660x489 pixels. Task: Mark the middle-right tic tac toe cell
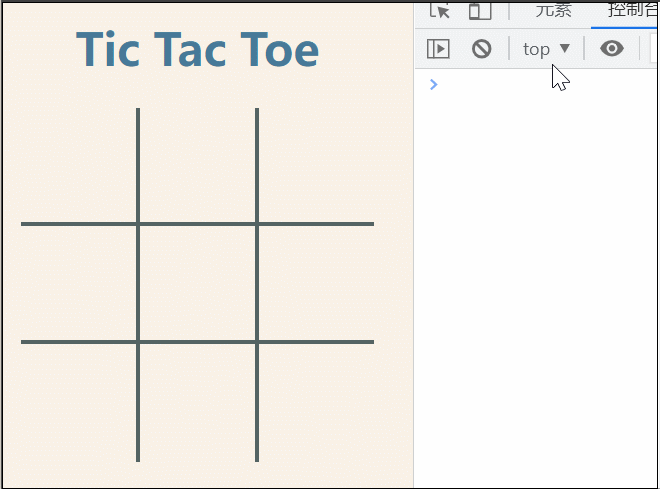point(315,283)
